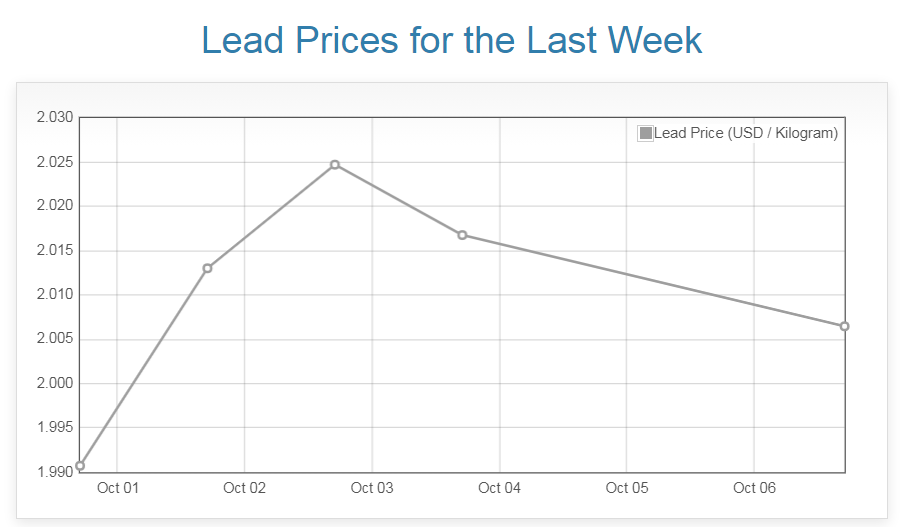Click the 2.030 y-axis value
Viewport: 901px width, 527px height.
55,118
